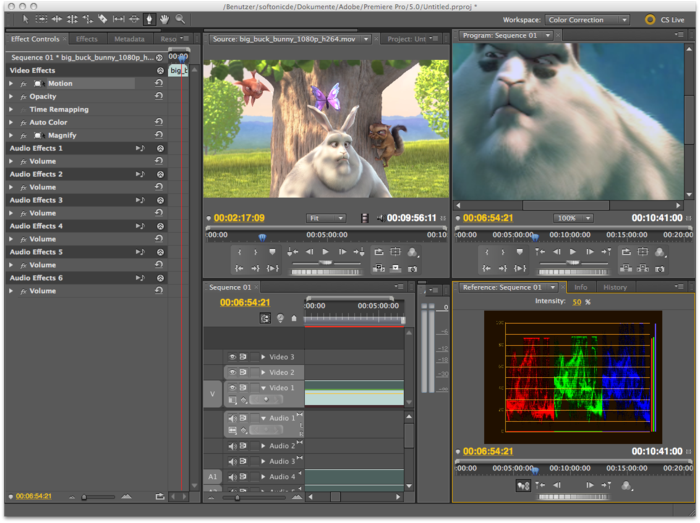Select the Zoom magnifier tool
The image size is (700, 523).
pyautogui.click(x=180, y=19)
